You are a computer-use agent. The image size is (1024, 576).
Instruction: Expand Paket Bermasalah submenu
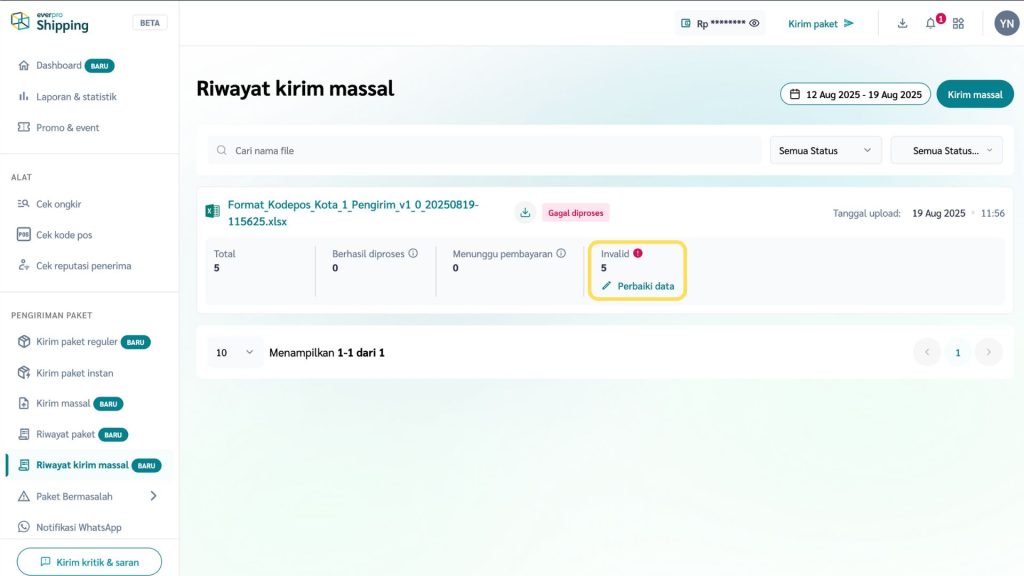pos(153,496)
